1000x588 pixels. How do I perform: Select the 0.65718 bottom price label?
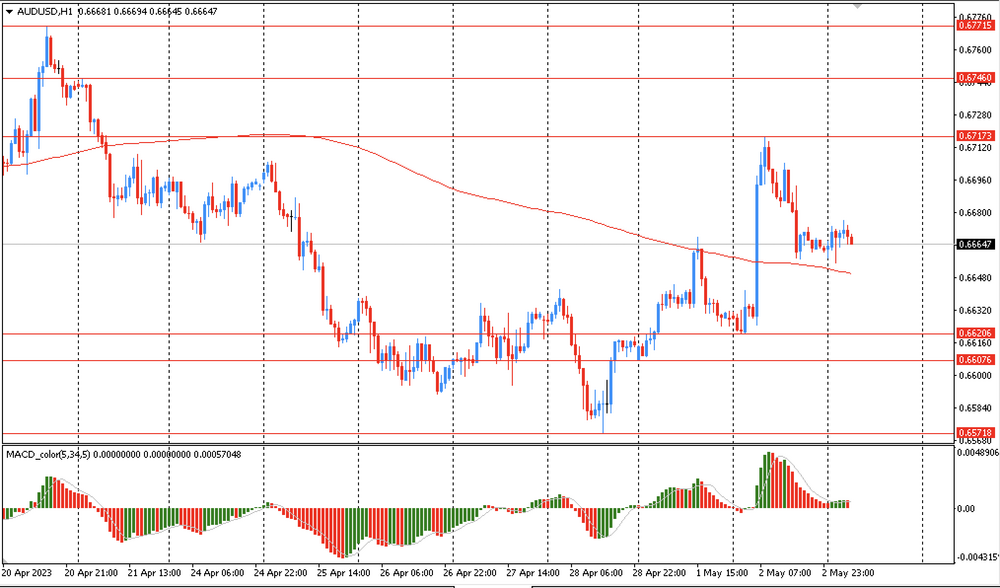pyautogui.click(x=974, y=433)
